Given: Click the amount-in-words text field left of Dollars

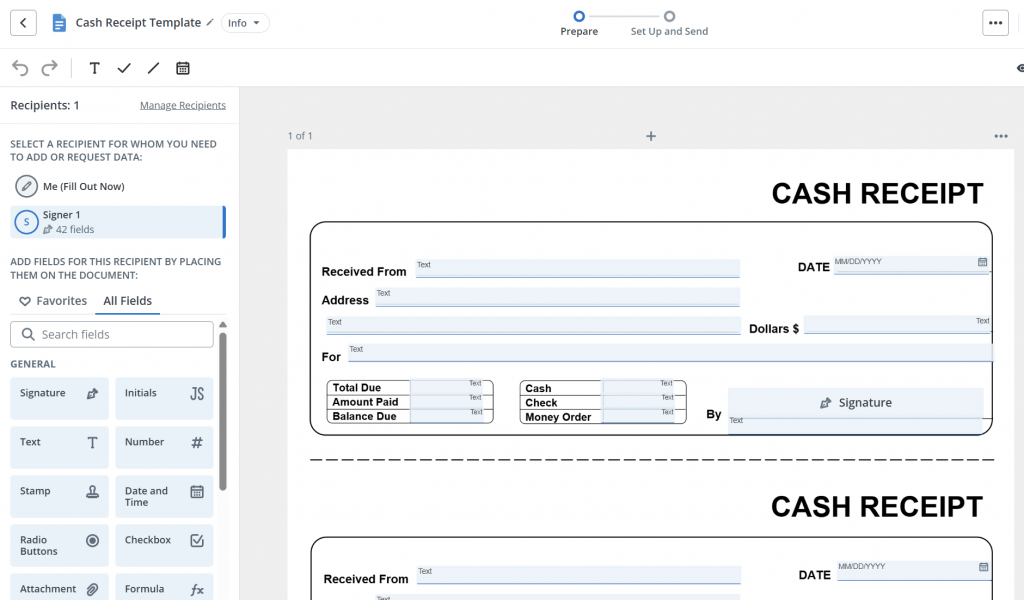Looking at the screenshot, I should coord(534,325).
